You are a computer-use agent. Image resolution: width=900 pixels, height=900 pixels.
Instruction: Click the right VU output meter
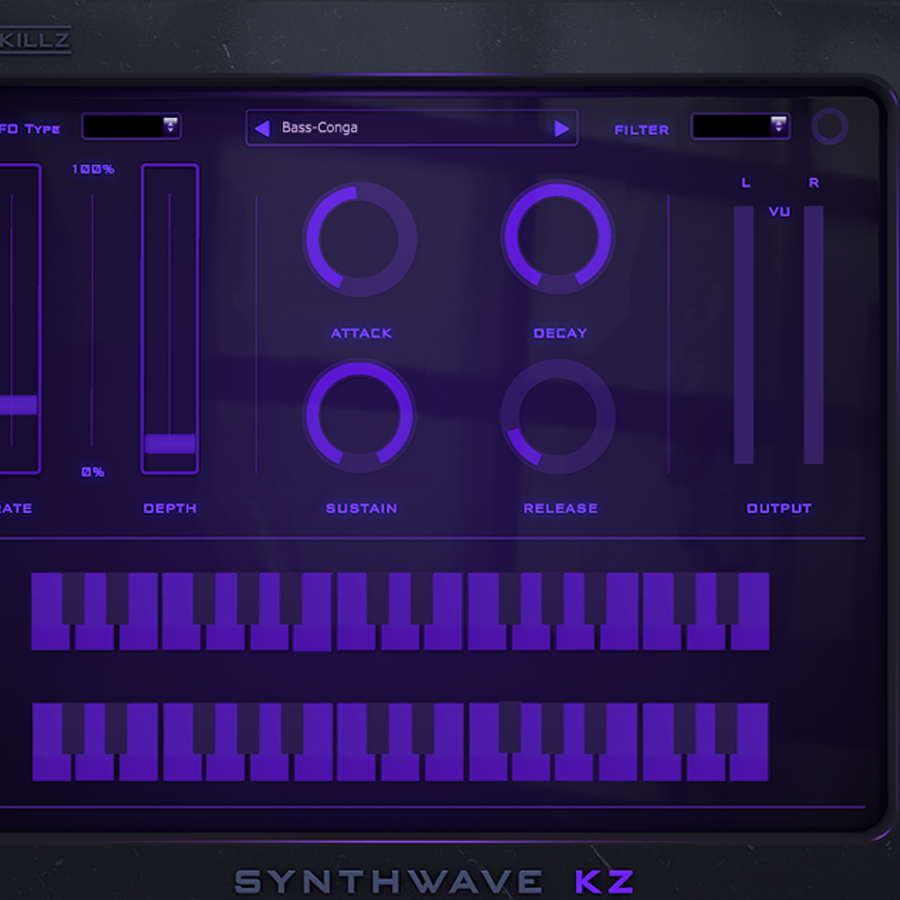(x=814, y=335)
